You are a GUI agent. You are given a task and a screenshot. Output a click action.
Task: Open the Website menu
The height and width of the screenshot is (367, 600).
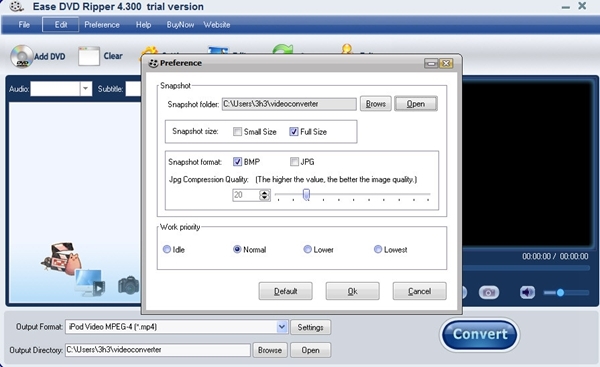coord(217,24)
